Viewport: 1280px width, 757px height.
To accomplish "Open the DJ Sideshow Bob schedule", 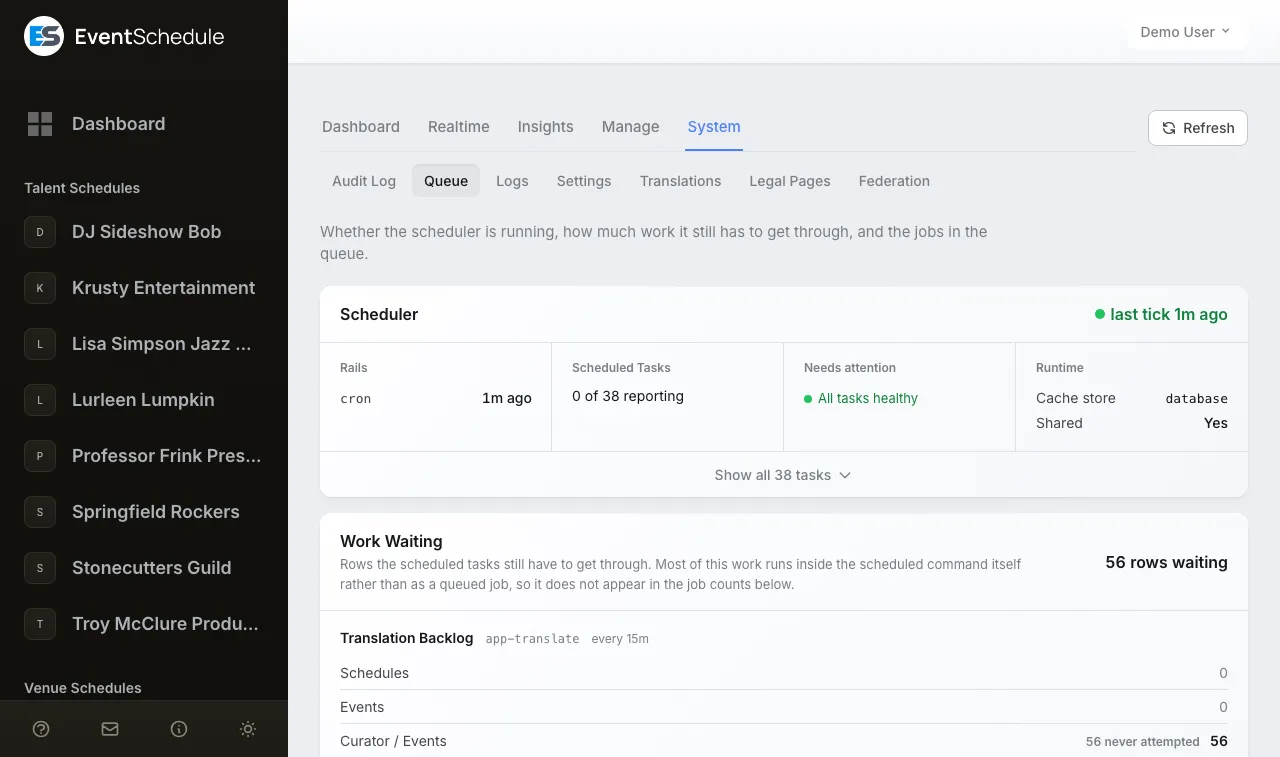I will (147, 232).
